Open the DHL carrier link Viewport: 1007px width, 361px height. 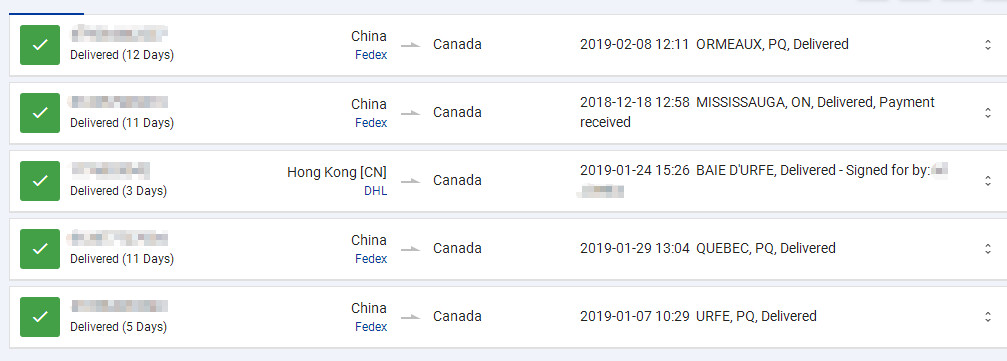point(376,191)
